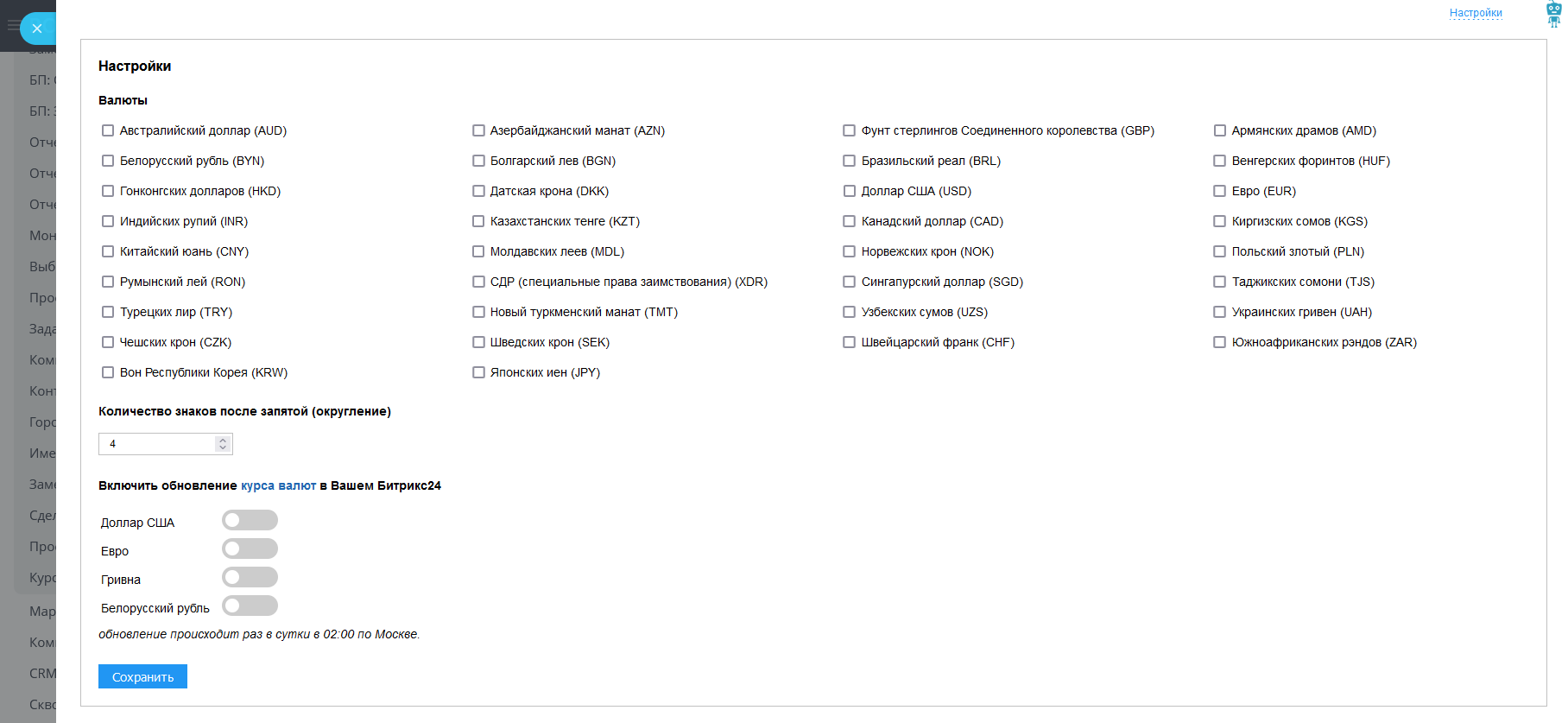Viewport: 1568px width, 723px height.
Task: Close the settings side panel
Action: click(36, 29)
